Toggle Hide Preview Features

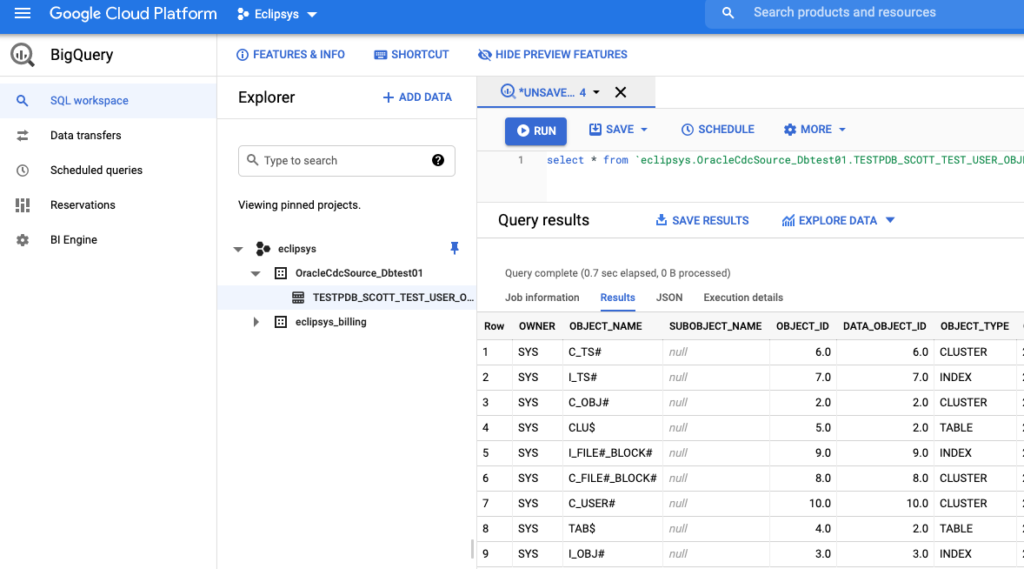coord(553,54)
